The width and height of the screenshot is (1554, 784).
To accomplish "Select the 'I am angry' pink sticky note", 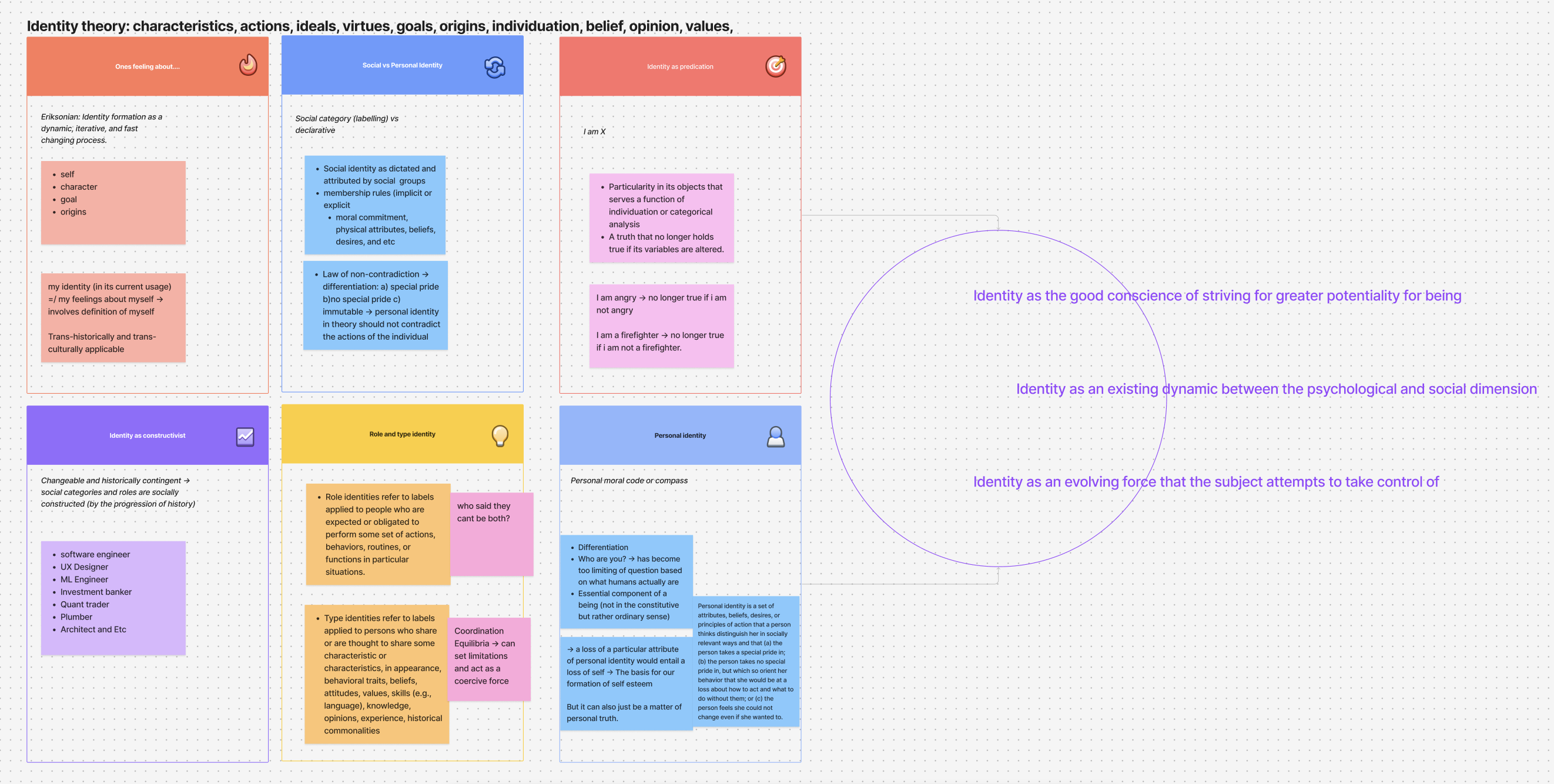I will tap(661, 326).
